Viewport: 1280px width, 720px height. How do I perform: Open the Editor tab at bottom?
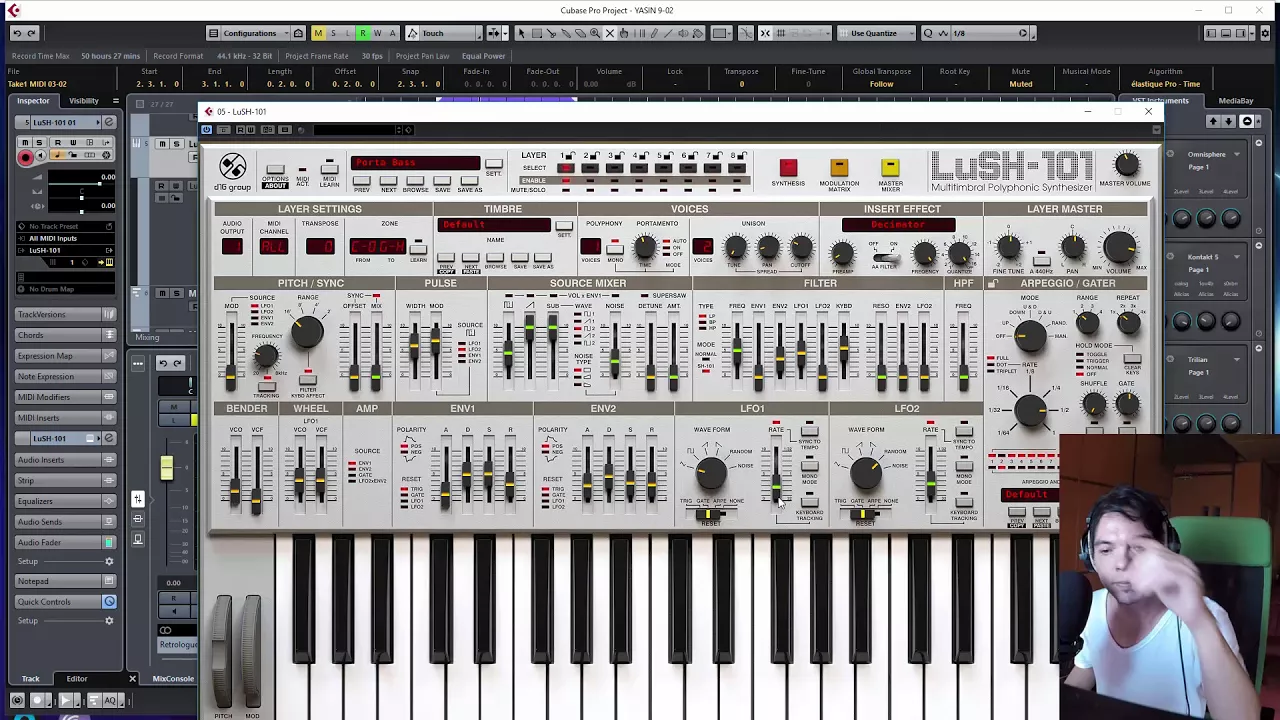77,679
